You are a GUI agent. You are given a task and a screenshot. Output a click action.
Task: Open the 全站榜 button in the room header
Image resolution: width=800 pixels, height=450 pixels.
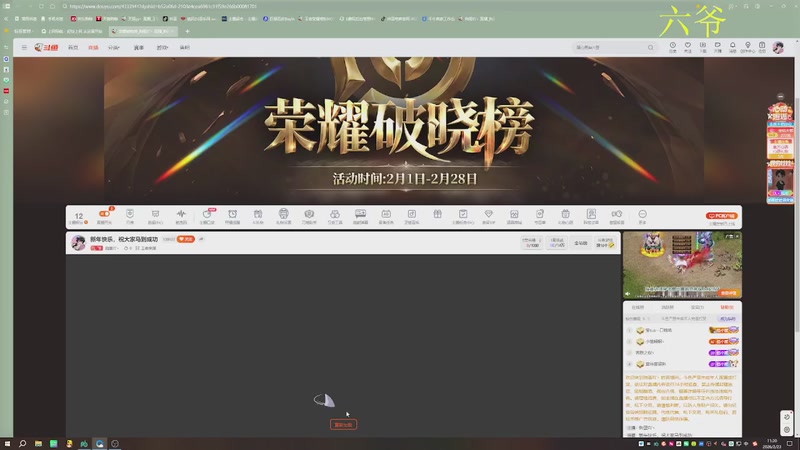coord(581,243)
